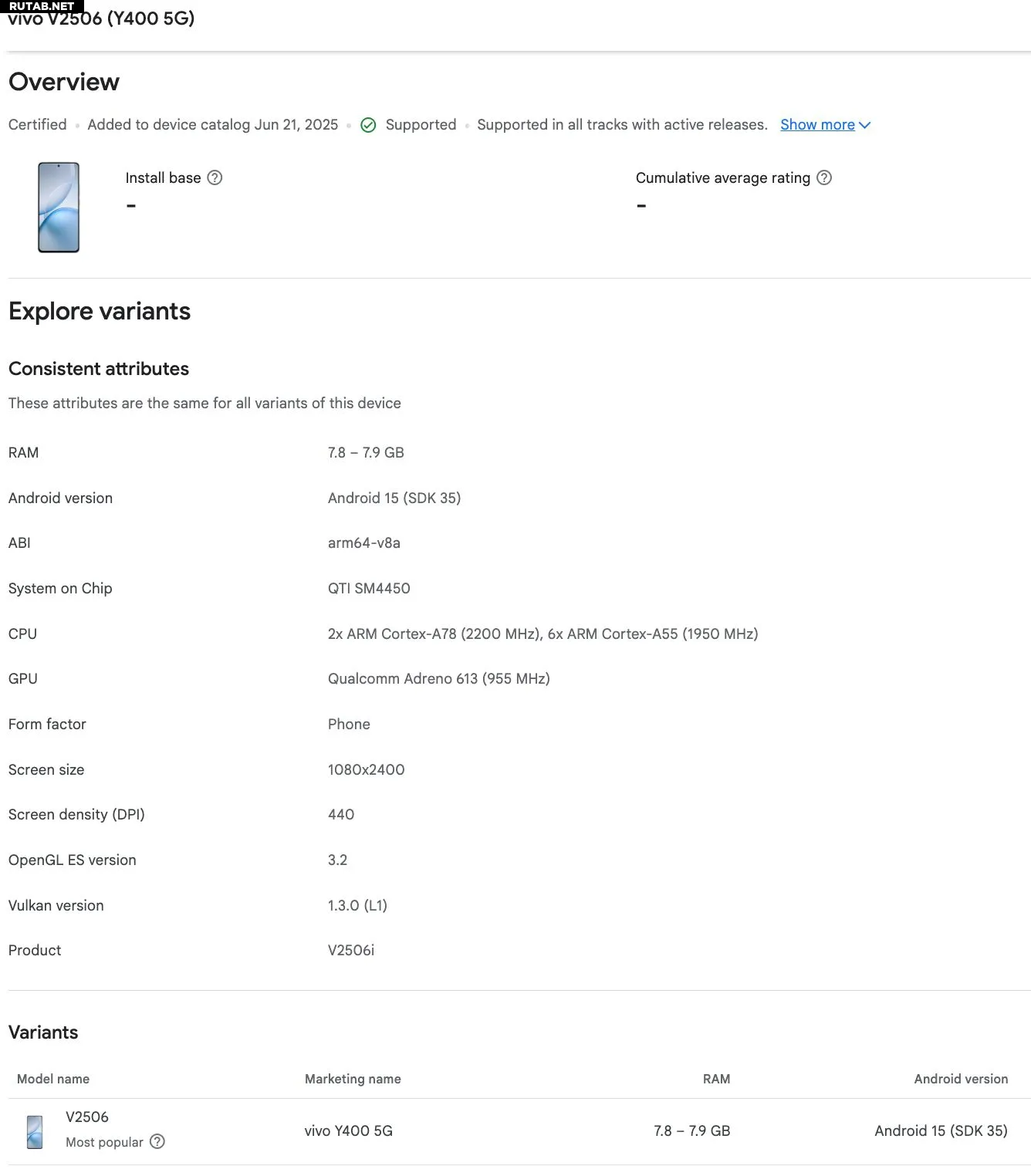Click the Marketing name column header
The width and height of the screenshot is (1031, 1176).
point(353,1078)
